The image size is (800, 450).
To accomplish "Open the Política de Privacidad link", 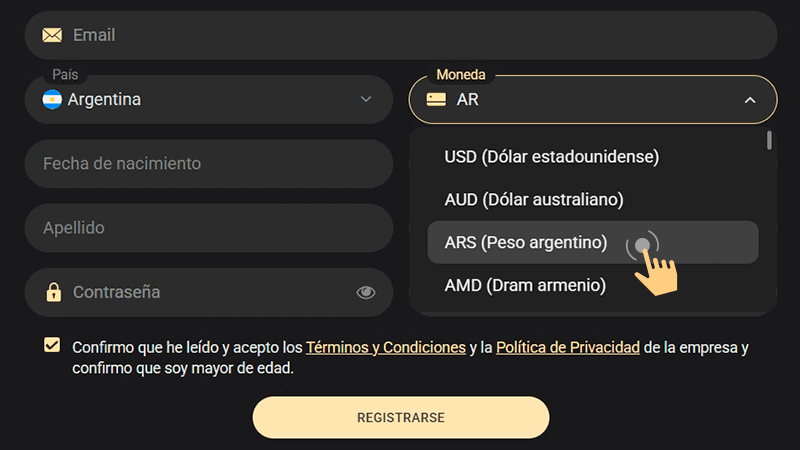I will pyautogui.click(x=568, y=347).
